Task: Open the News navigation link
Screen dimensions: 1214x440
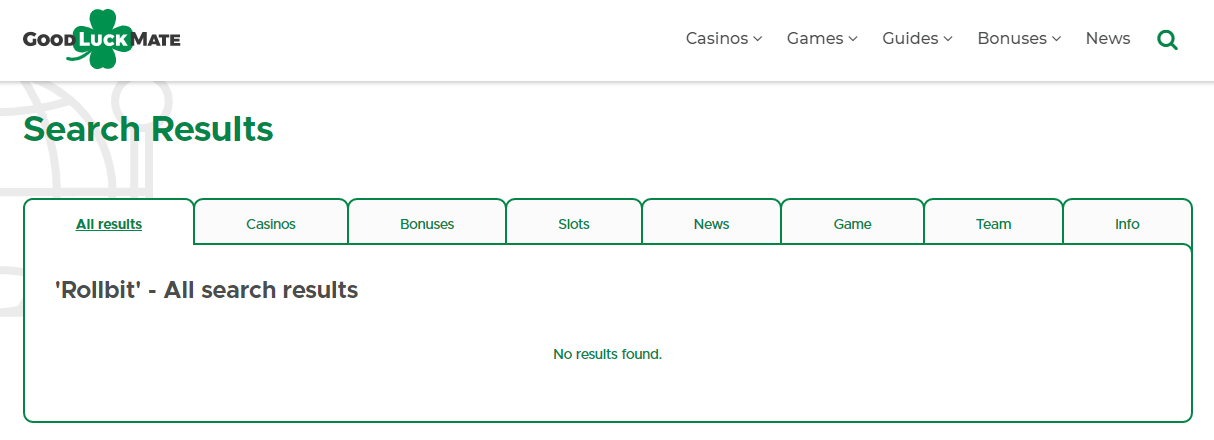Action: [1108, 39]
